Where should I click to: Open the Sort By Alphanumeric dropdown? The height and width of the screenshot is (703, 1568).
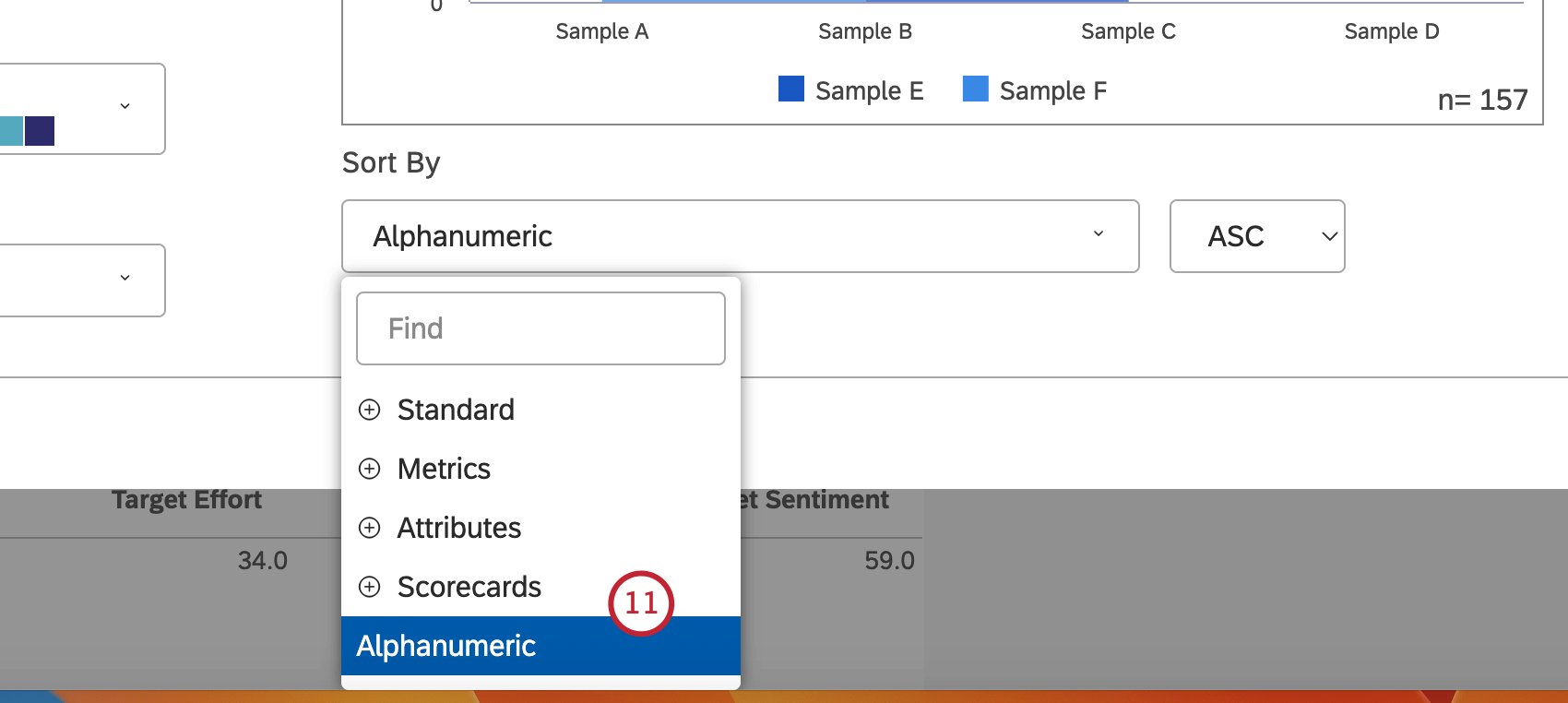[740, 236]
